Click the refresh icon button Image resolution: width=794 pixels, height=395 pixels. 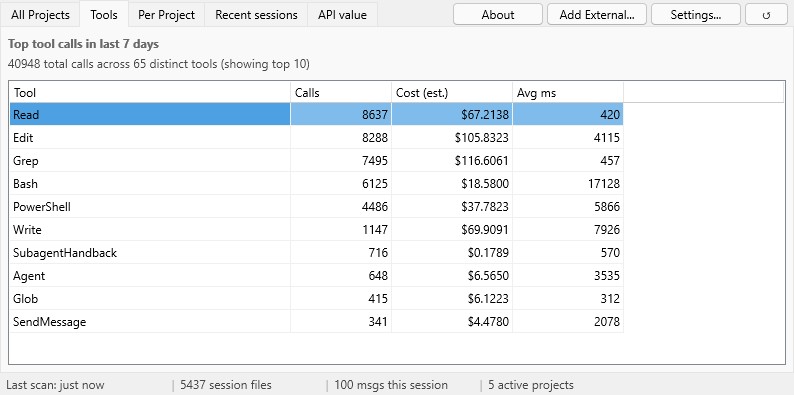point(766,14)
